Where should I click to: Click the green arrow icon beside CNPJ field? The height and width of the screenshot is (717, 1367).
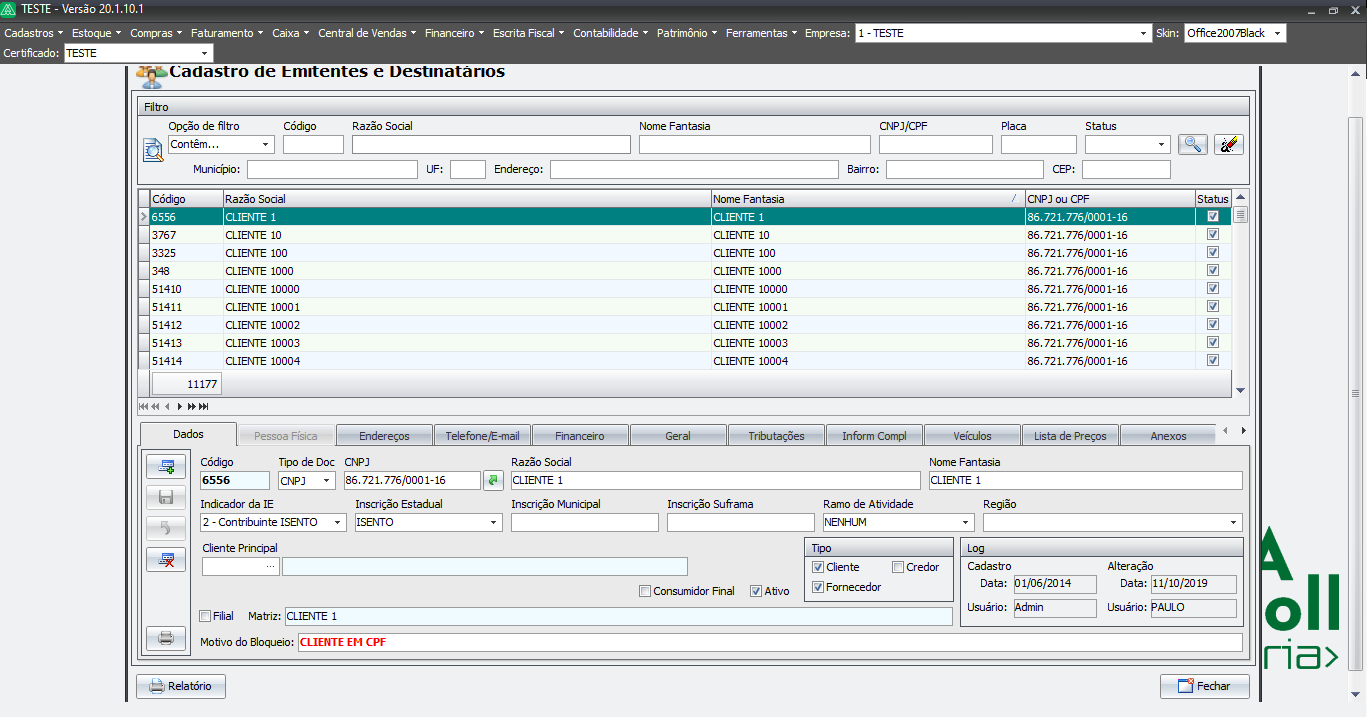pos(493,481)
